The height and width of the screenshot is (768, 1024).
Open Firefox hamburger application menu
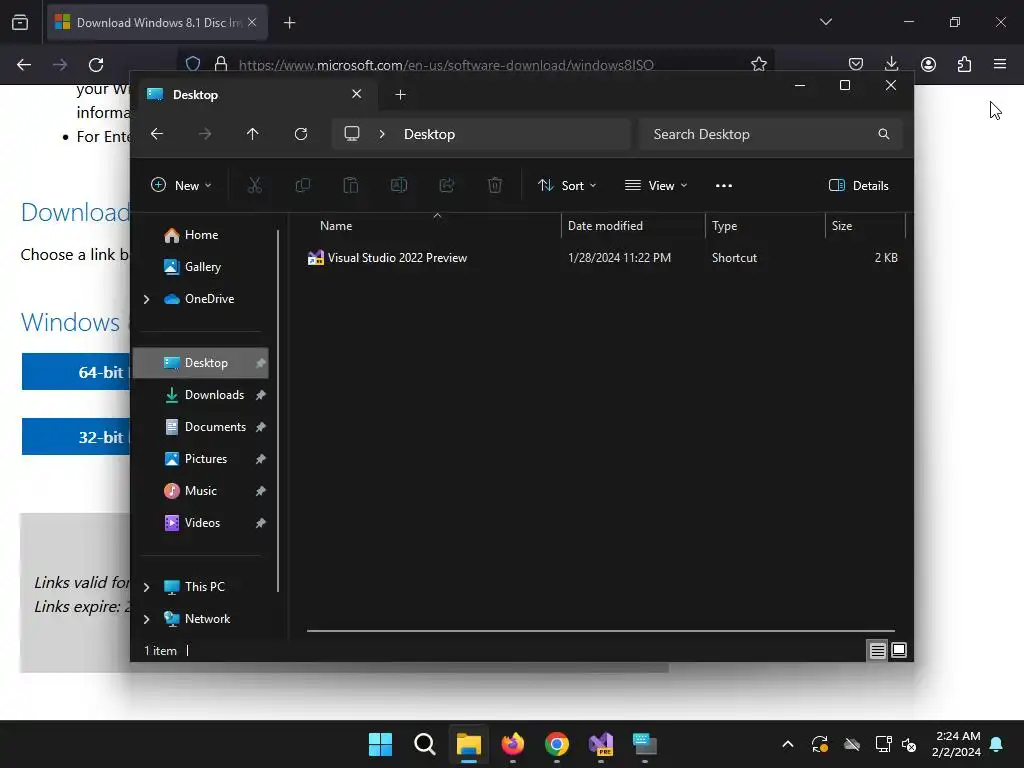(x=1000, y=64)
